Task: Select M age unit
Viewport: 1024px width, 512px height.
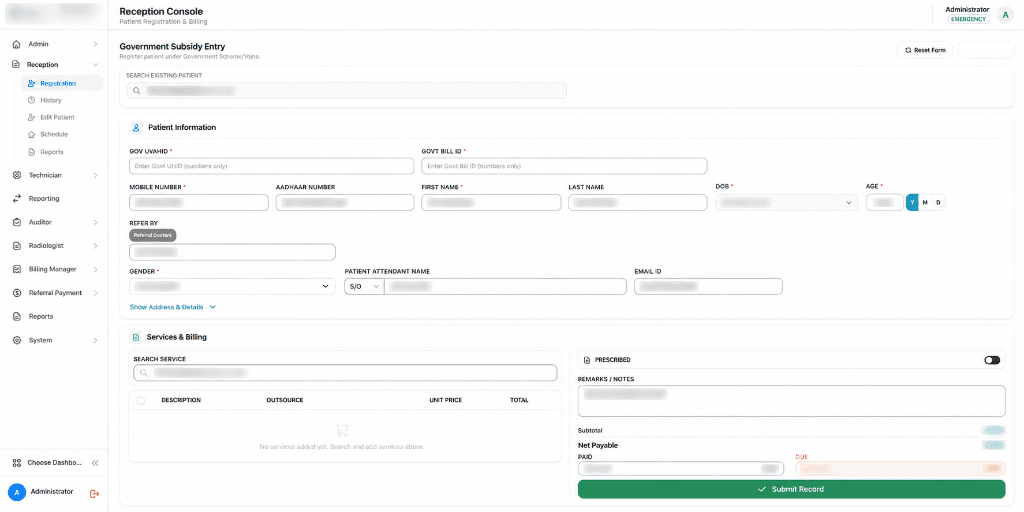Action: (925, 202)
